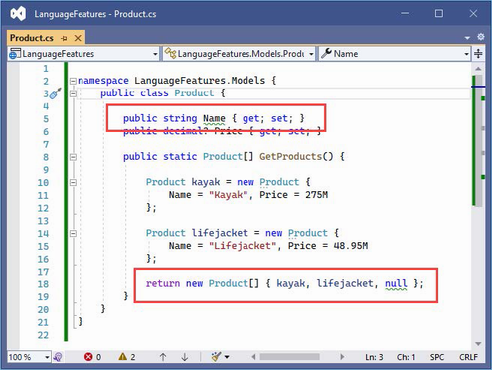
Task: Click the lifejacket variable declaration on line 14
Action: point(220,233)
